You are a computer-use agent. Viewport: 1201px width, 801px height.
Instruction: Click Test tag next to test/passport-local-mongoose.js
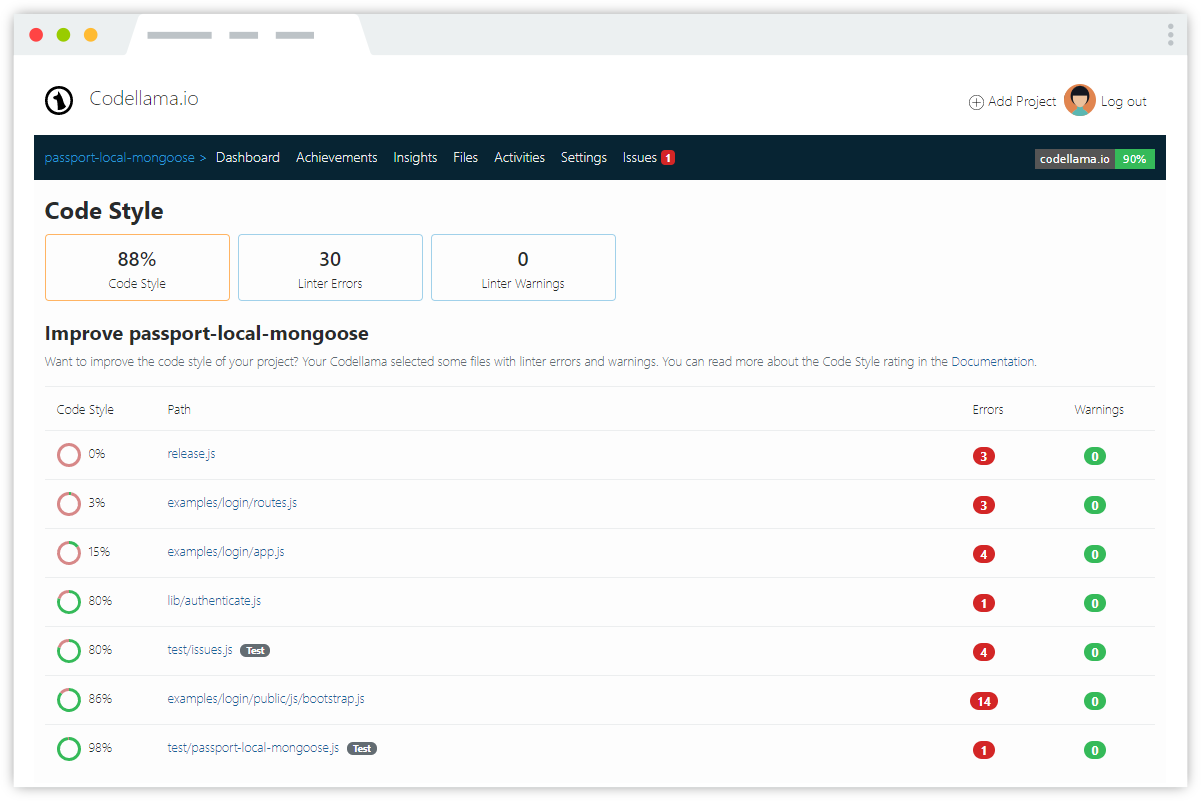[362, 748]
